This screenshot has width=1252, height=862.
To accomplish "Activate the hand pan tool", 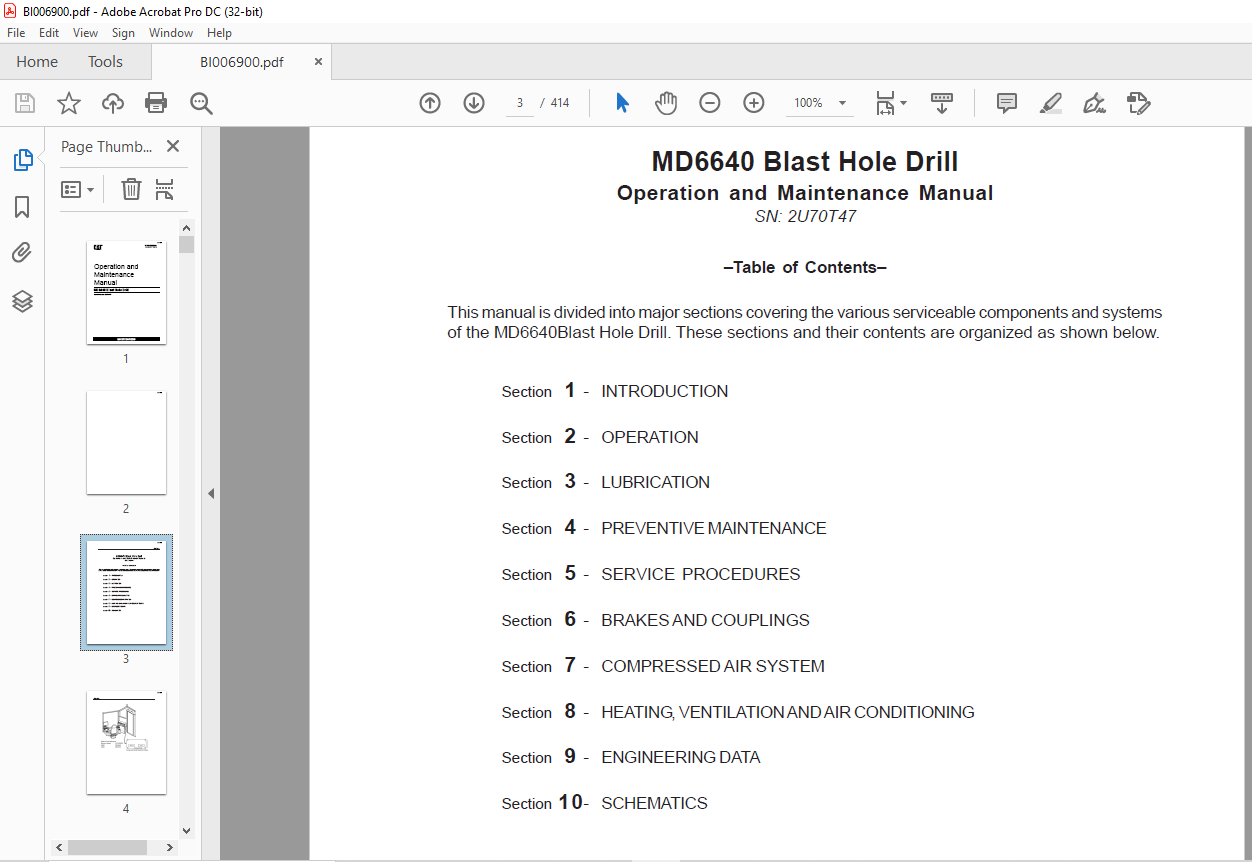I will point(666,103).
